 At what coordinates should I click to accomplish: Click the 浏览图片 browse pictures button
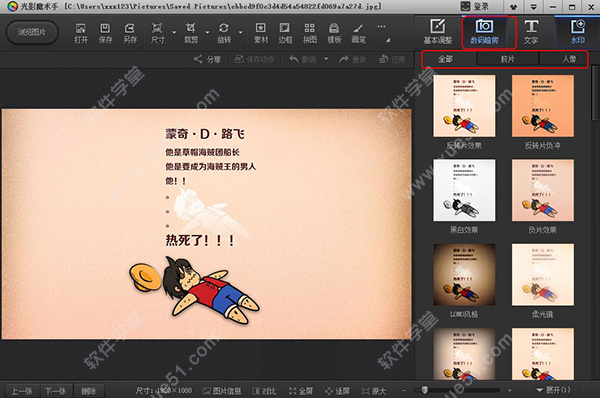coord(33,33)
